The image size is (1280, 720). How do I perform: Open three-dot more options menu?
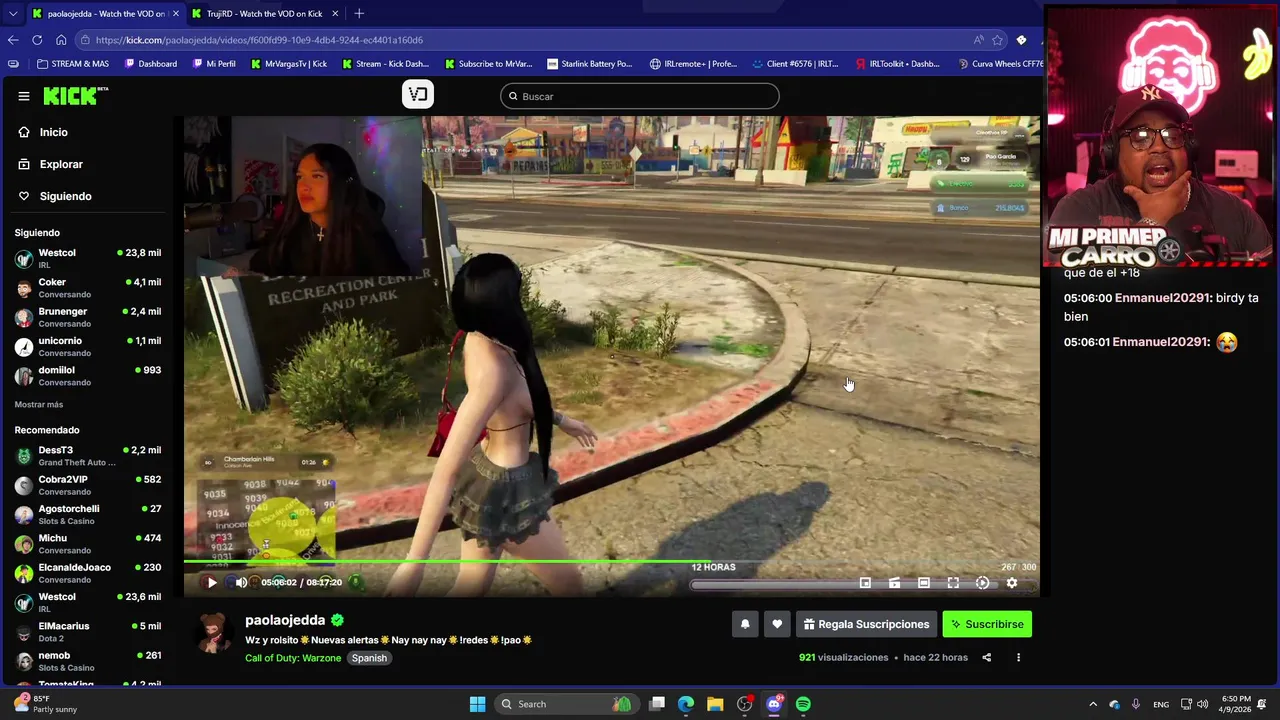(1018, 657)
